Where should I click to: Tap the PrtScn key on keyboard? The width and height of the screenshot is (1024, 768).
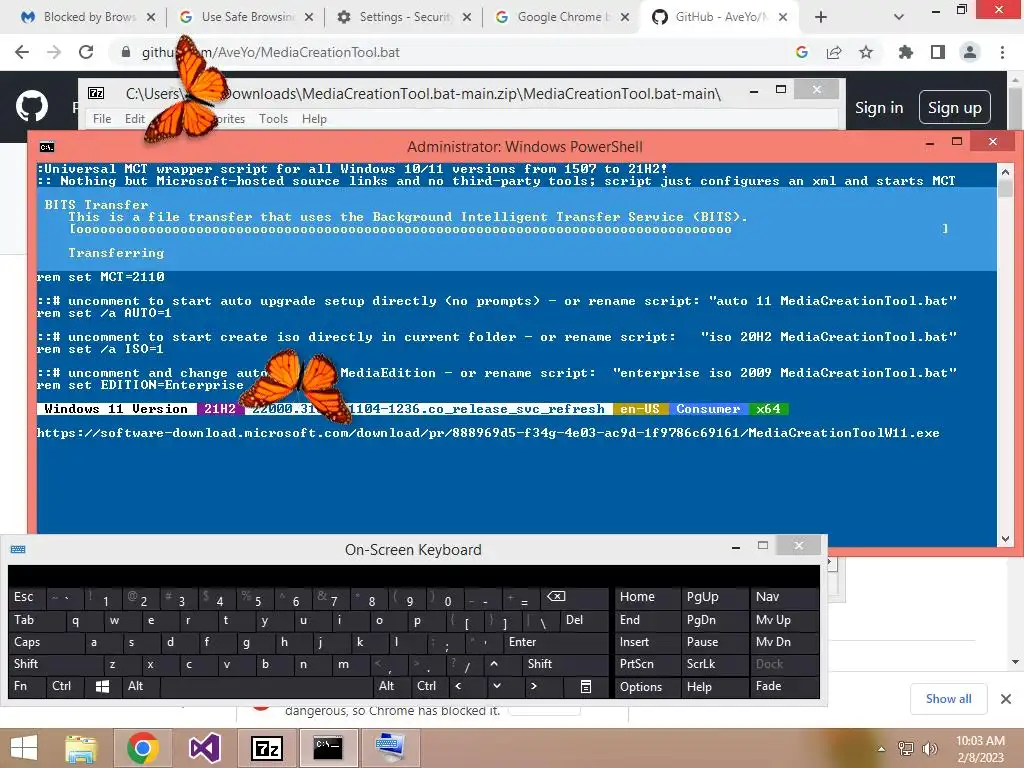648,664
